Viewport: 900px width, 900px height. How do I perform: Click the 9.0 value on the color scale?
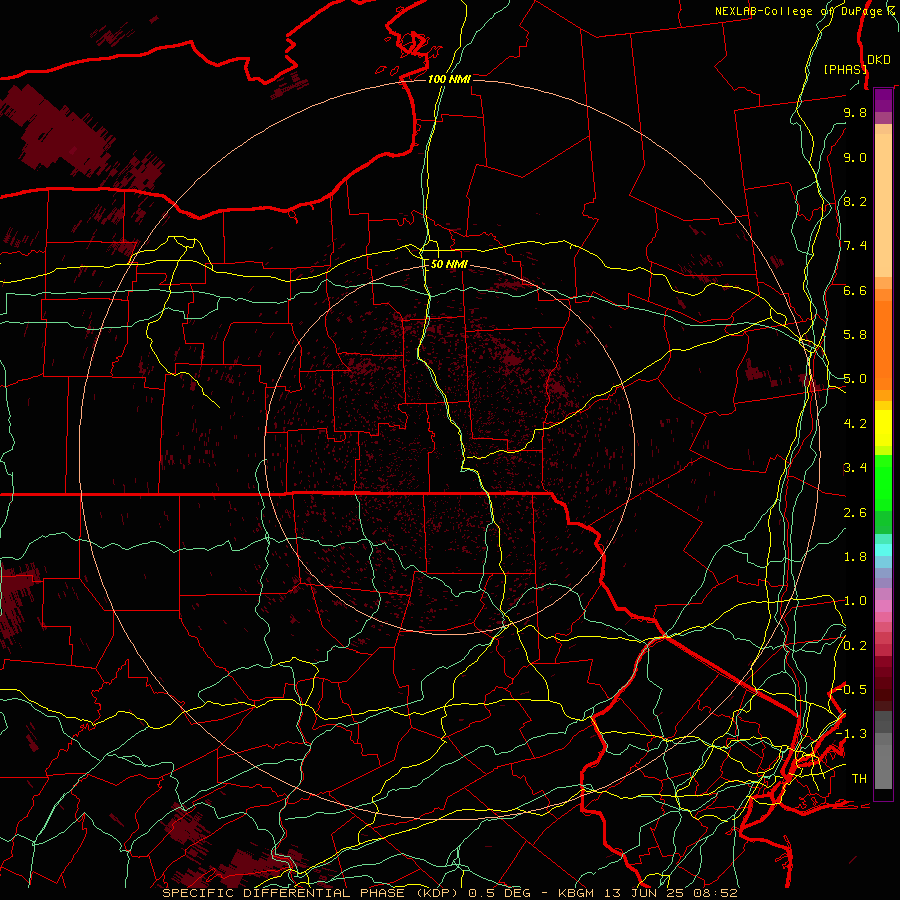pos(855,157)
